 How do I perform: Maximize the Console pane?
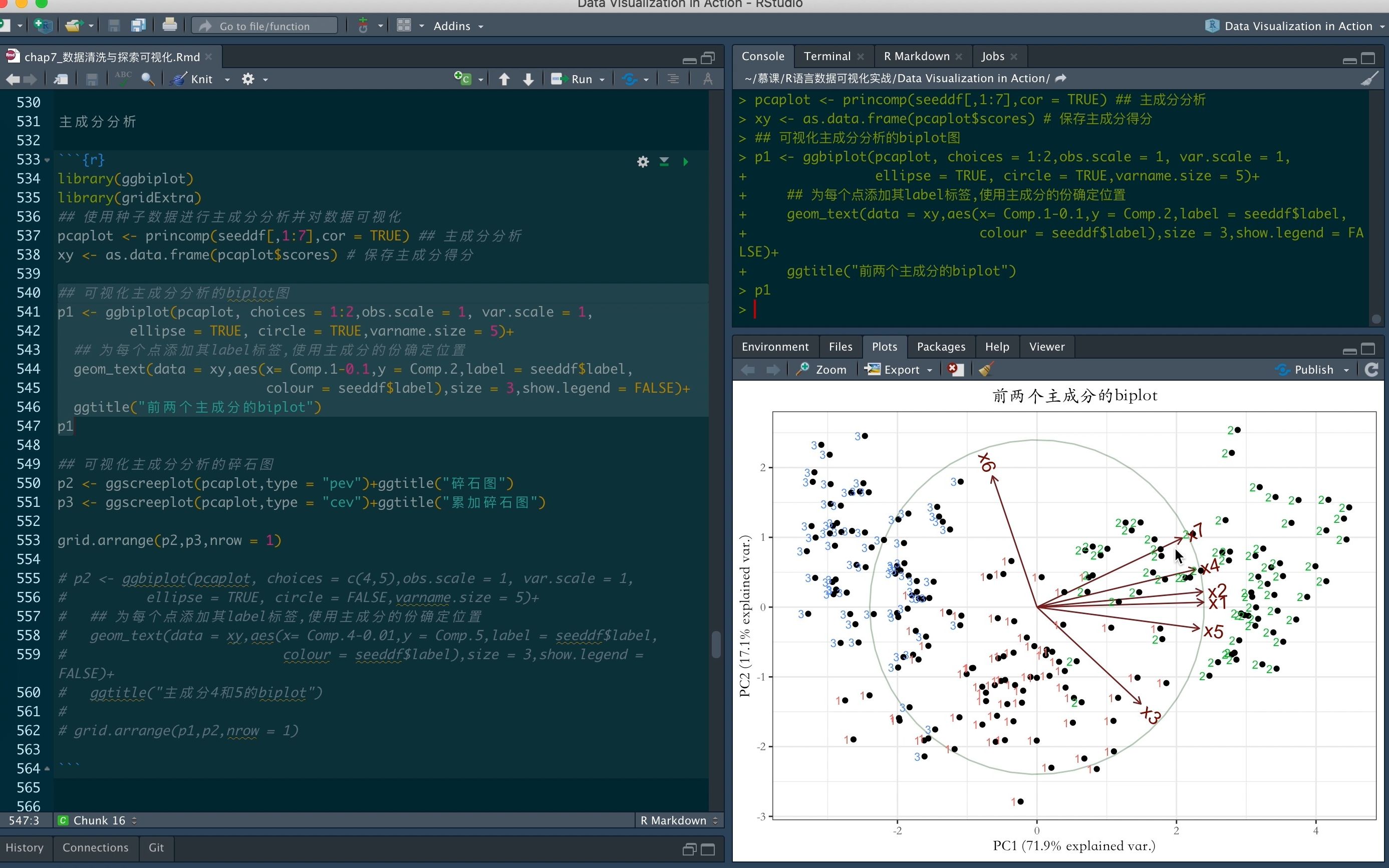tap(1368, 58)
